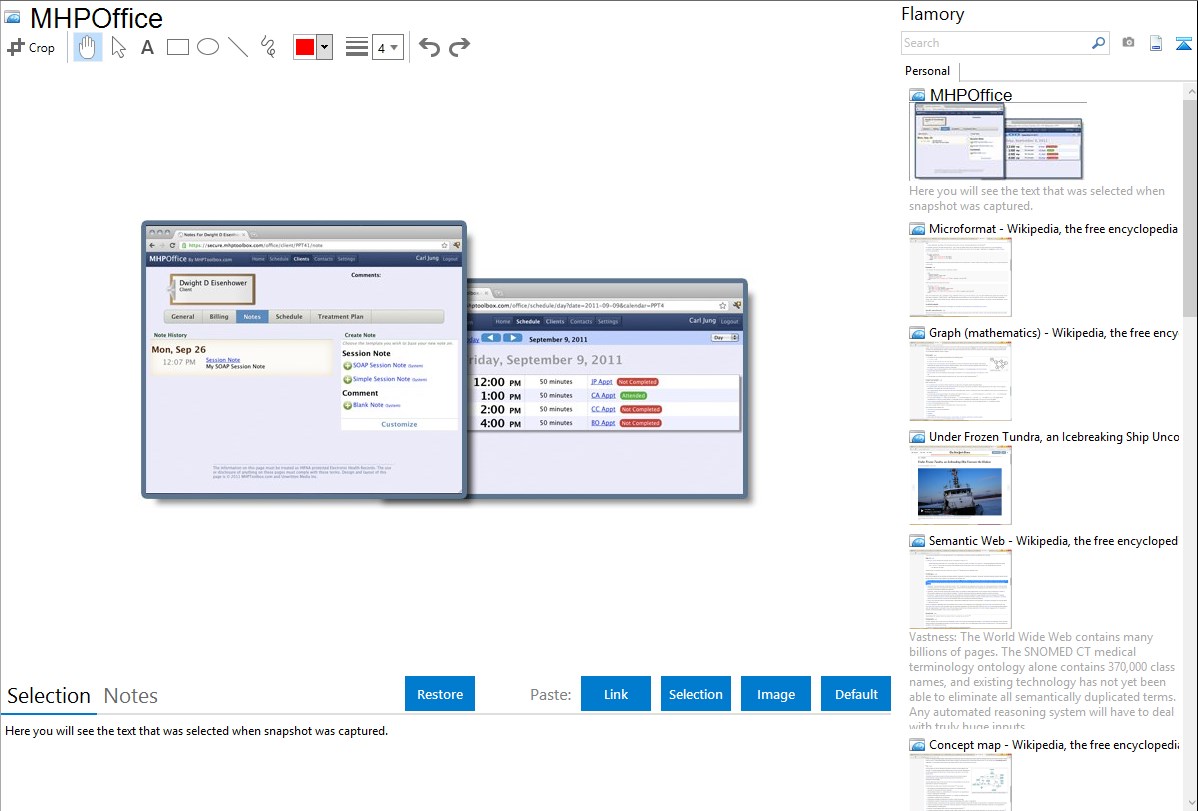
Task: Pick the ellipse drawing tool
Action: point(208,47)
